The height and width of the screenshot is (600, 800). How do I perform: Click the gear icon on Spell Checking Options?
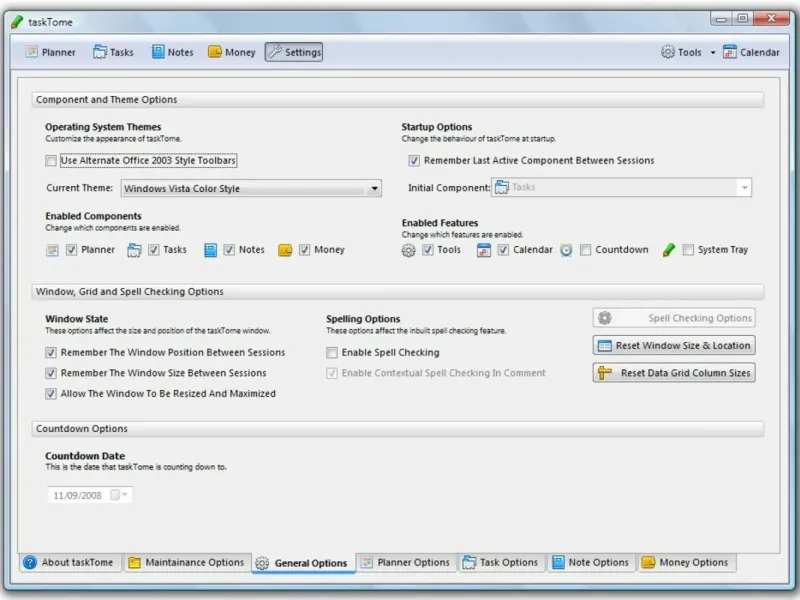pyautogui.click(x=605, y=318)
